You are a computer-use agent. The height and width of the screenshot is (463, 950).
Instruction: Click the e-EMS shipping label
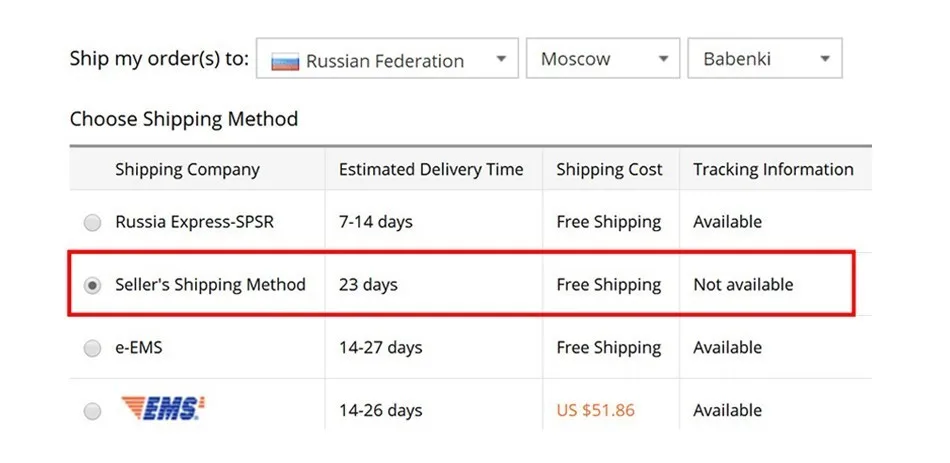(139, 348)
